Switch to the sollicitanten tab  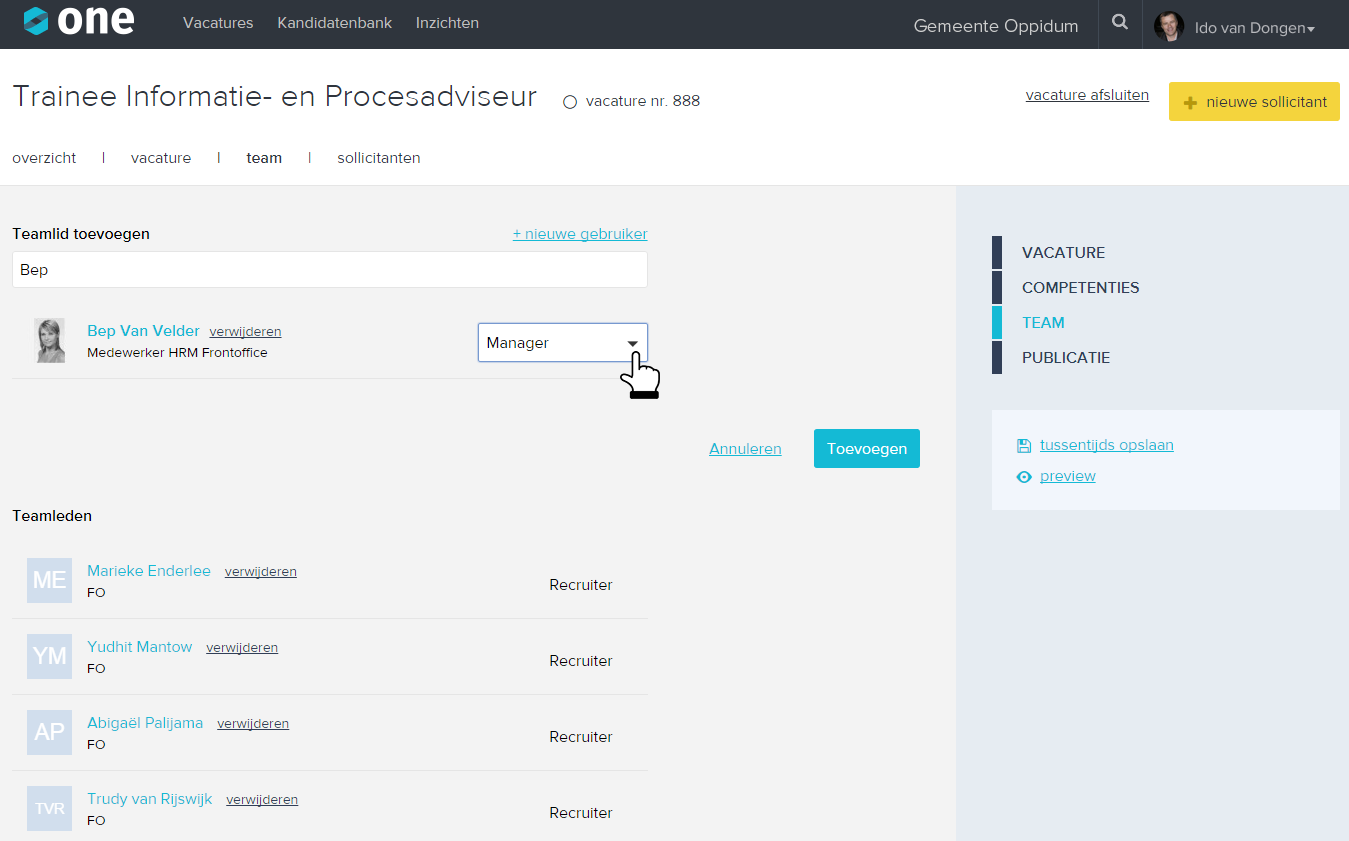[x=378, y=158]
